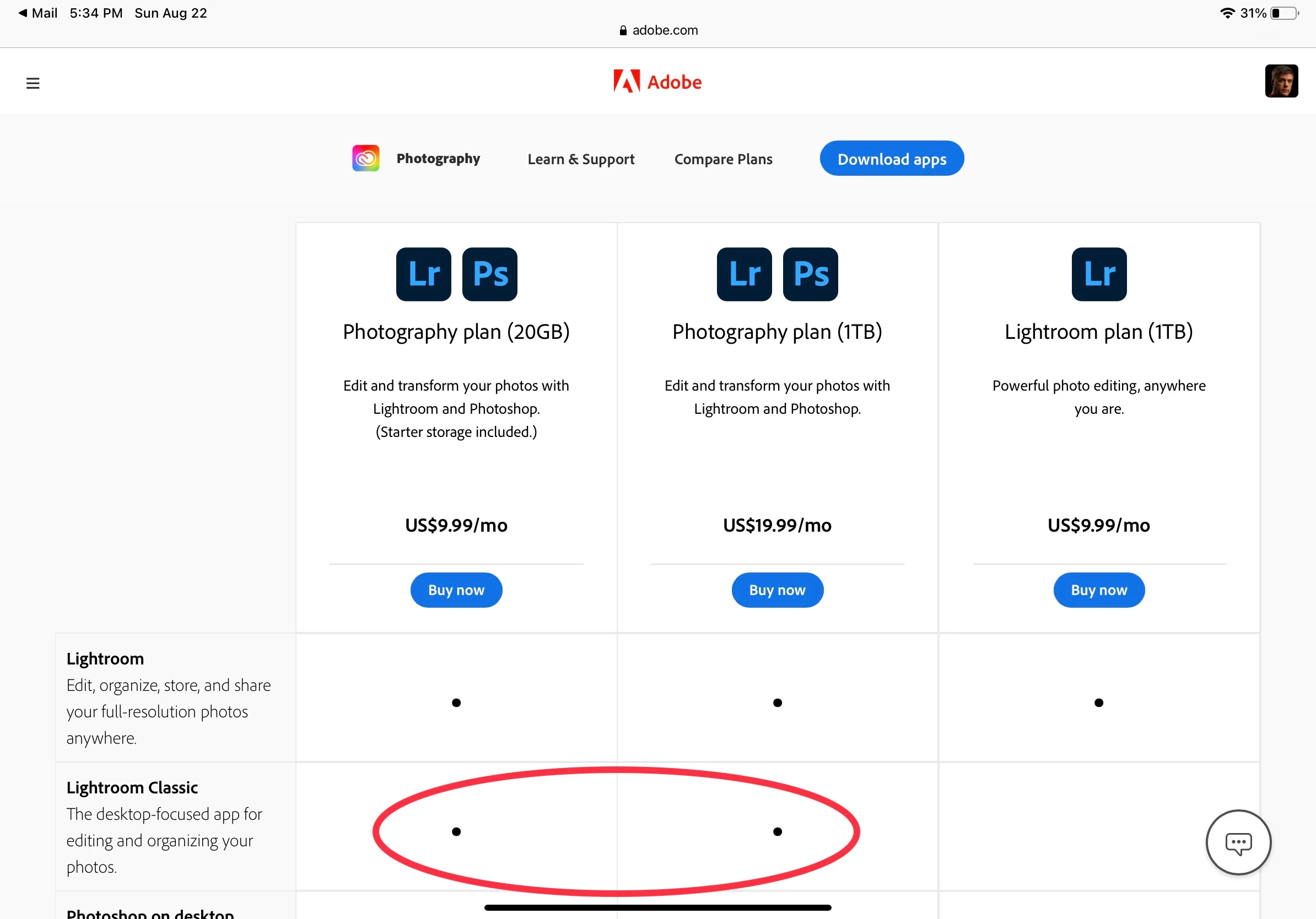
Task: Click Lightroom icon in Photography 1TB plan
Action: pos(744,274)
